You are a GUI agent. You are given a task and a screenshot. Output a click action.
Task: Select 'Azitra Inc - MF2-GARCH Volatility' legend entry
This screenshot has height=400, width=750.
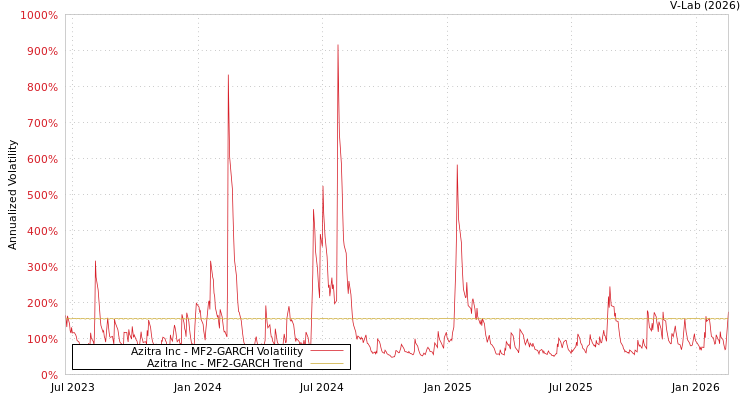[217, 351]
